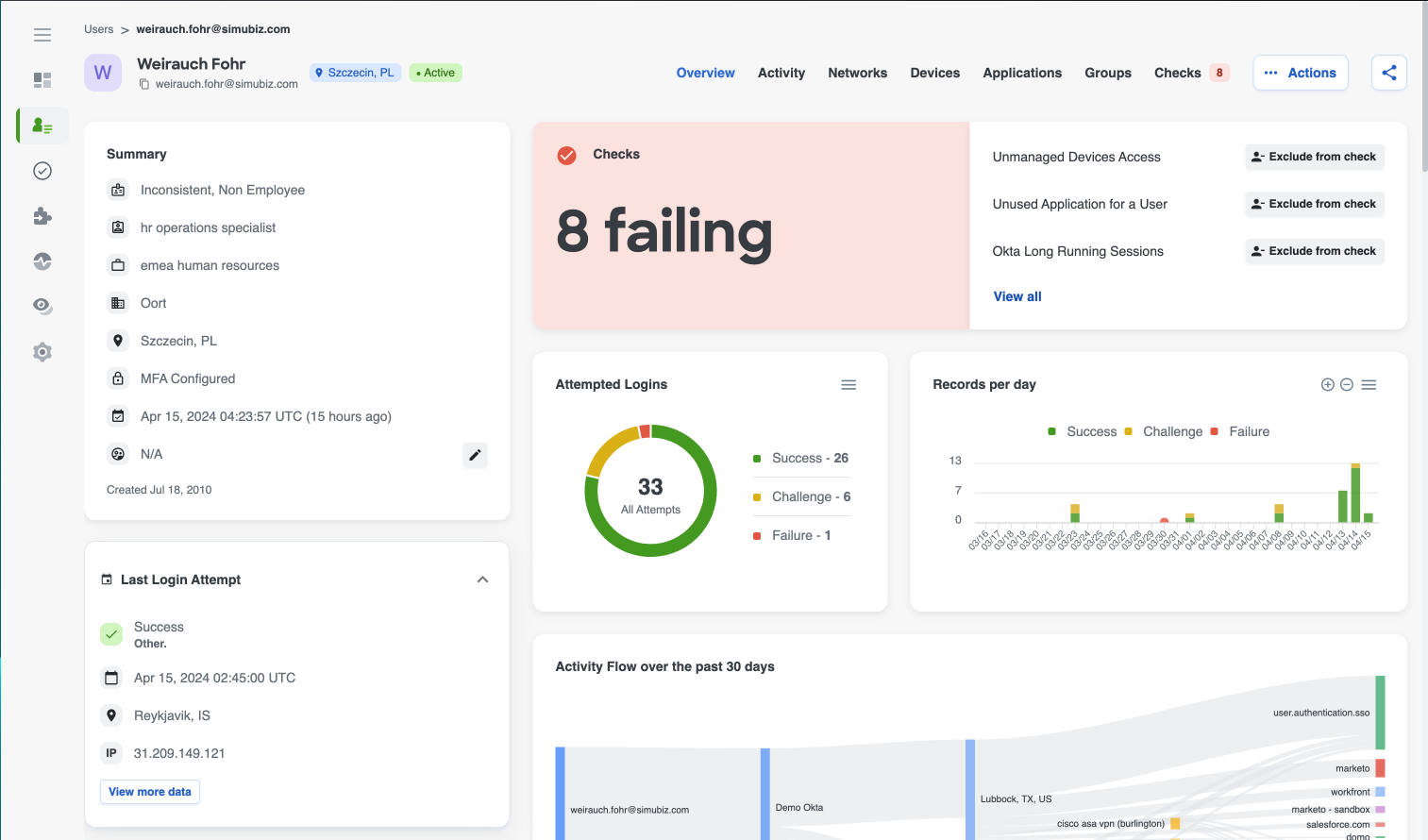This screenshot has height=840, width=1428.
Task: Zoom in on Records per day chart
Action: pyautogui.click(x=1327, y=385)
